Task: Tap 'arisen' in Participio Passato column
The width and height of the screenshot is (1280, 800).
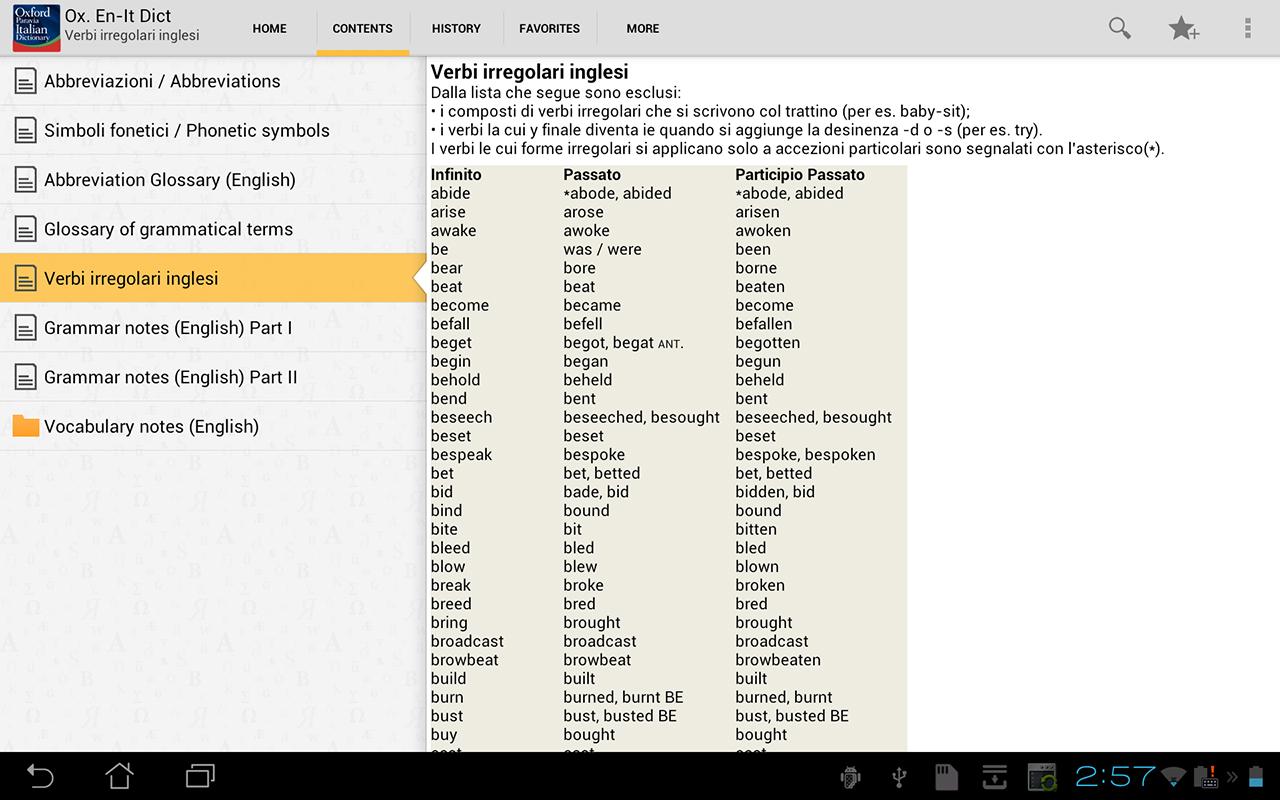Action: coord(757,212)
